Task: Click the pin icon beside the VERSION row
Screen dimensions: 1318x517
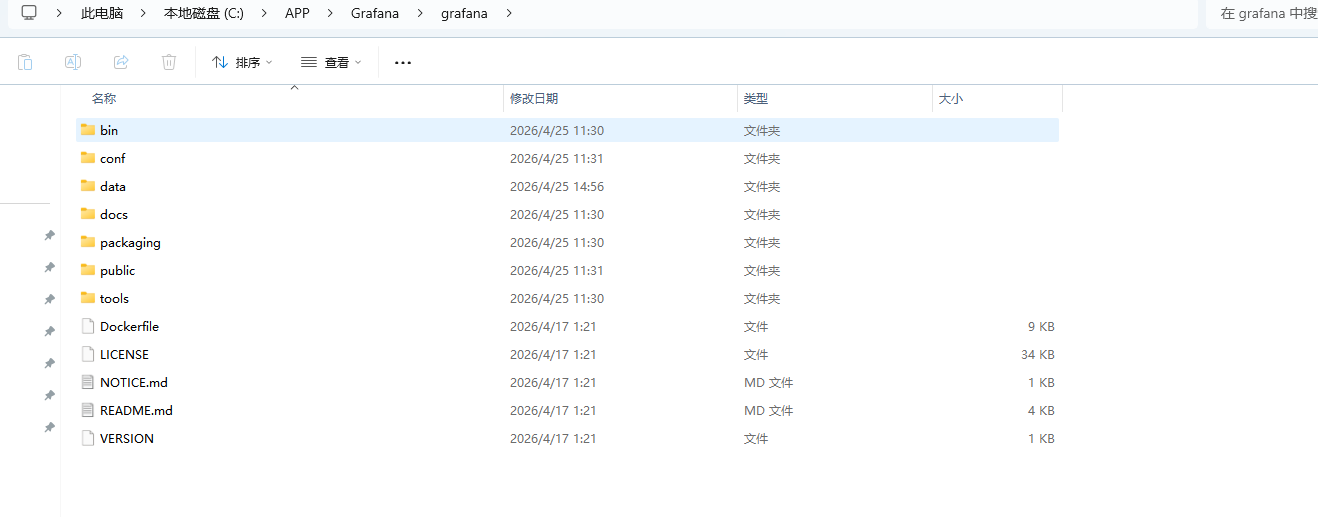Action: (x=49, y=427)
